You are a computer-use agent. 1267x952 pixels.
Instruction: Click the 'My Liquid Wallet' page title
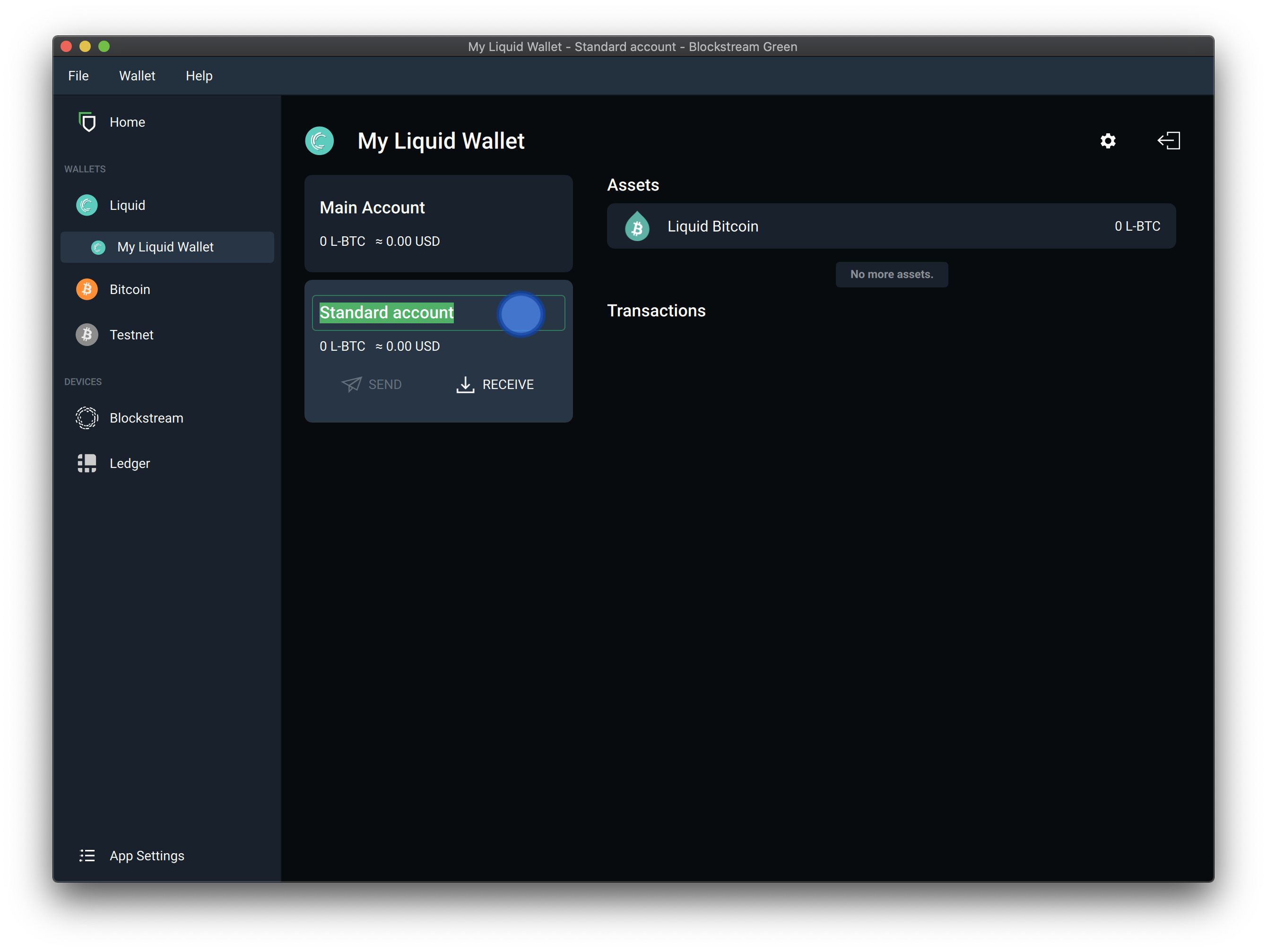(x=441, y=141)
